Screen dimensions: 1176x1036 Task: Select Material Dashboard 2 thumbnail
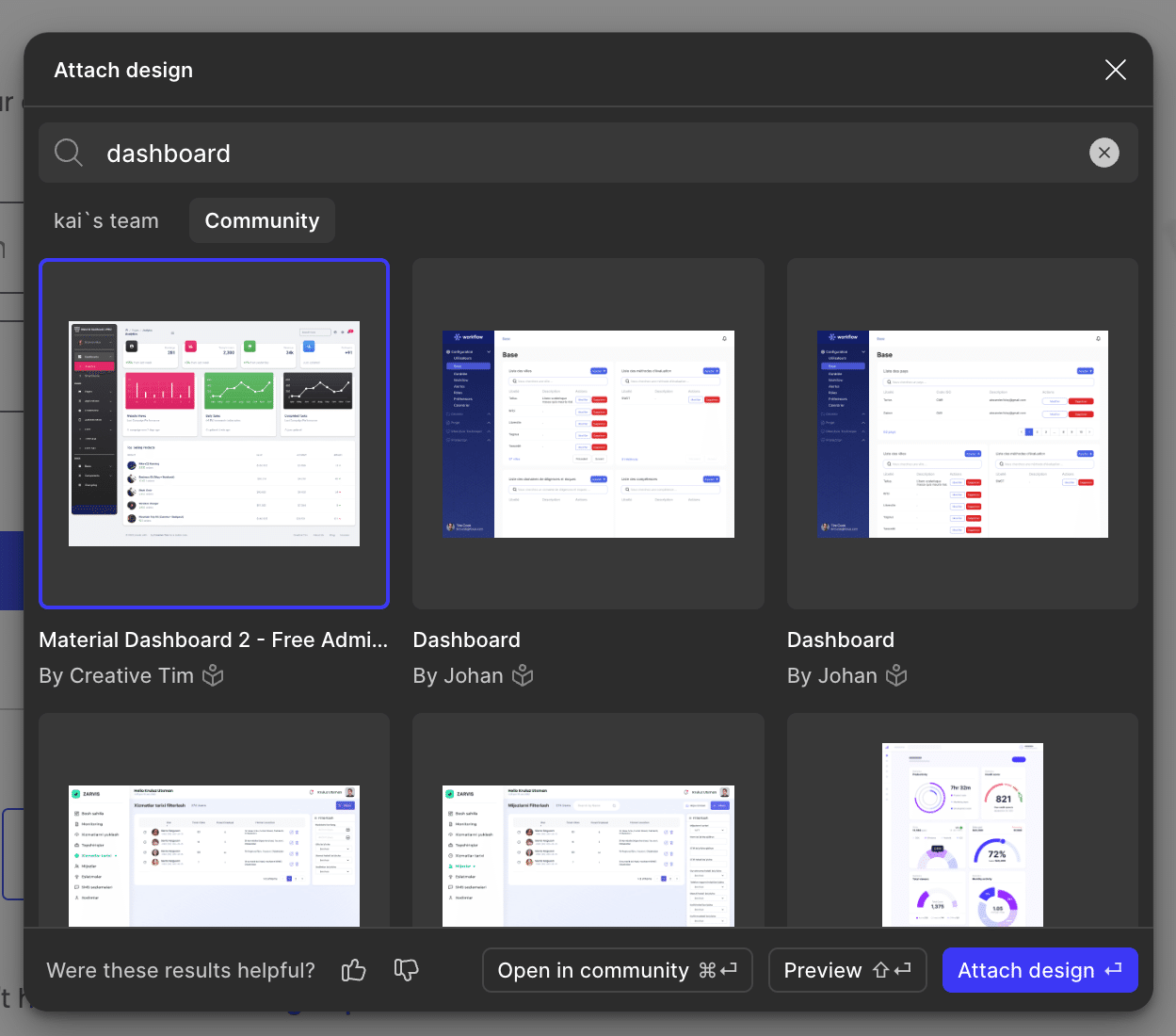click(x=214, y=434)
